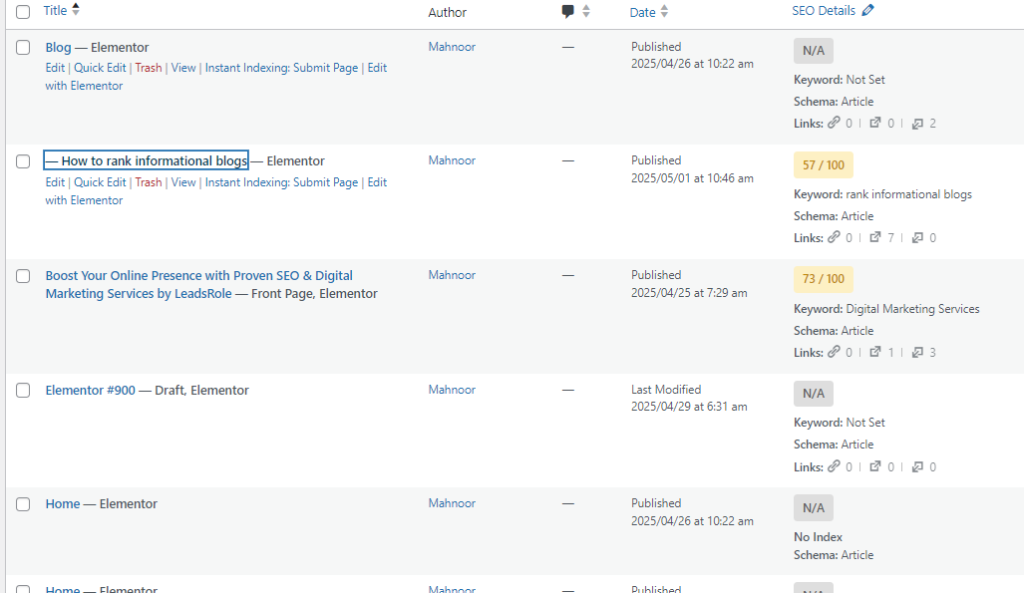Open Quick Edit for the Blog page

tap(100, 68)
